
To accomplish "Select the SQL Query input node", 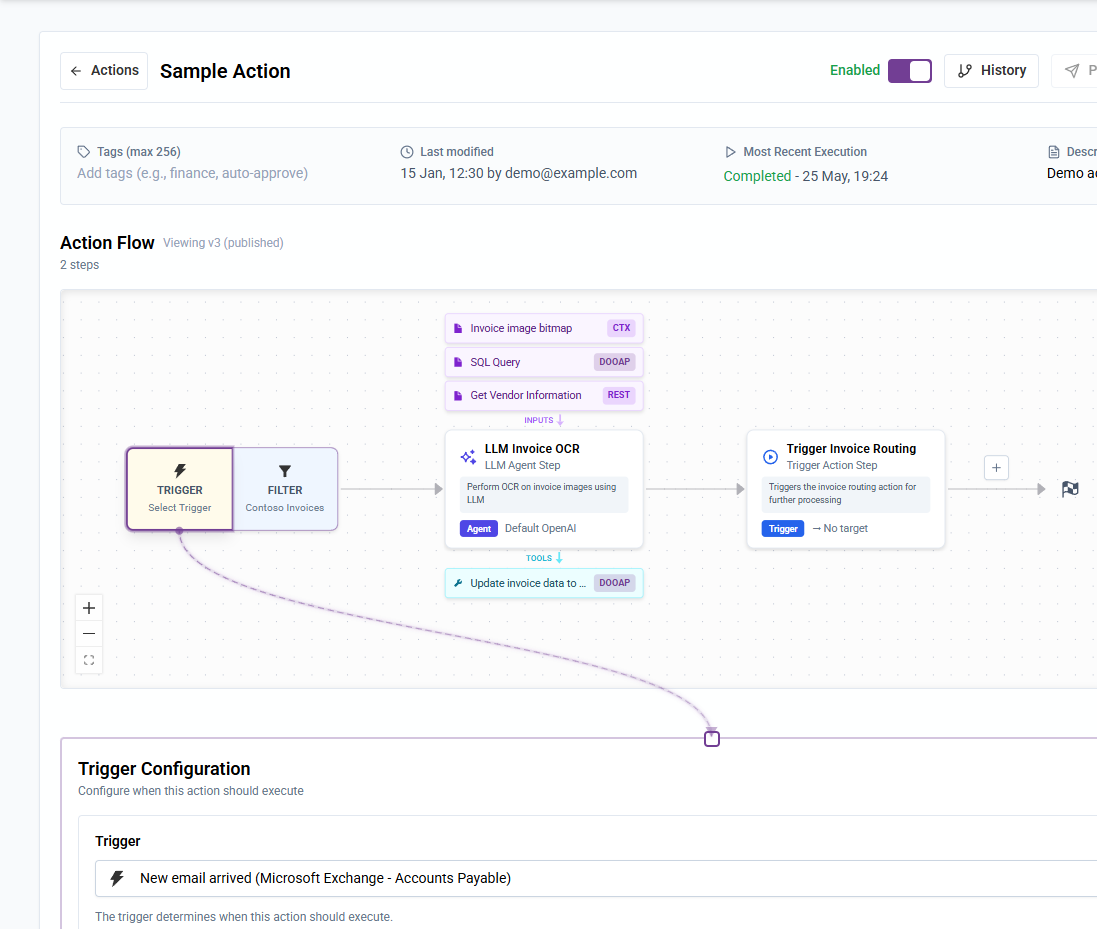I will click(x=544, y=362).
